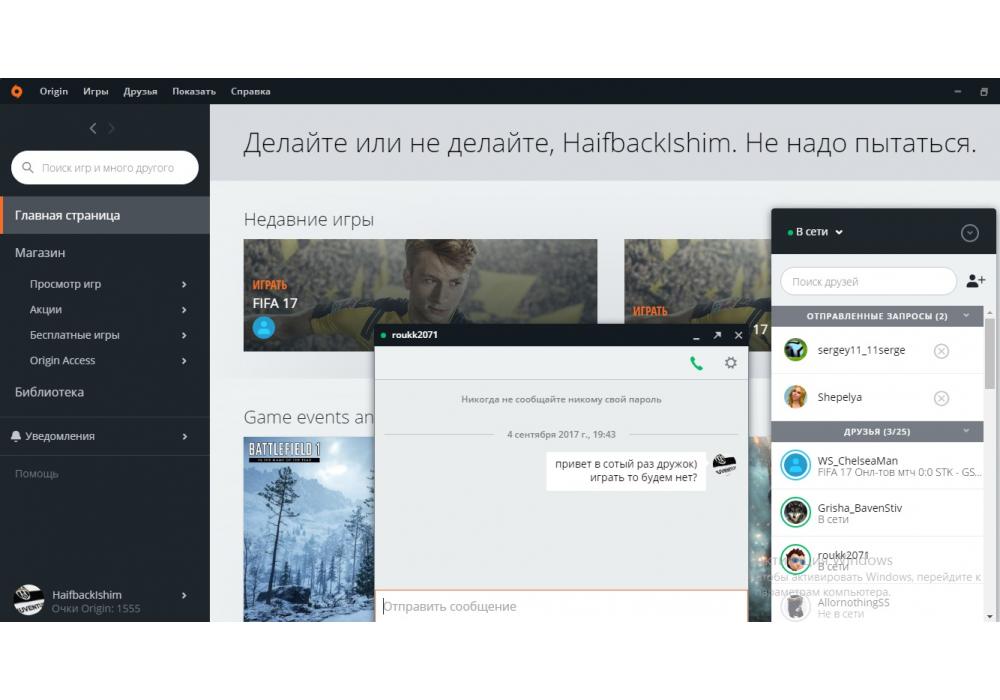The width and height of the screenshot is (1000, 700).
Task: Select friend Grisha_BavenStiv name
Action: coord(860,507)
